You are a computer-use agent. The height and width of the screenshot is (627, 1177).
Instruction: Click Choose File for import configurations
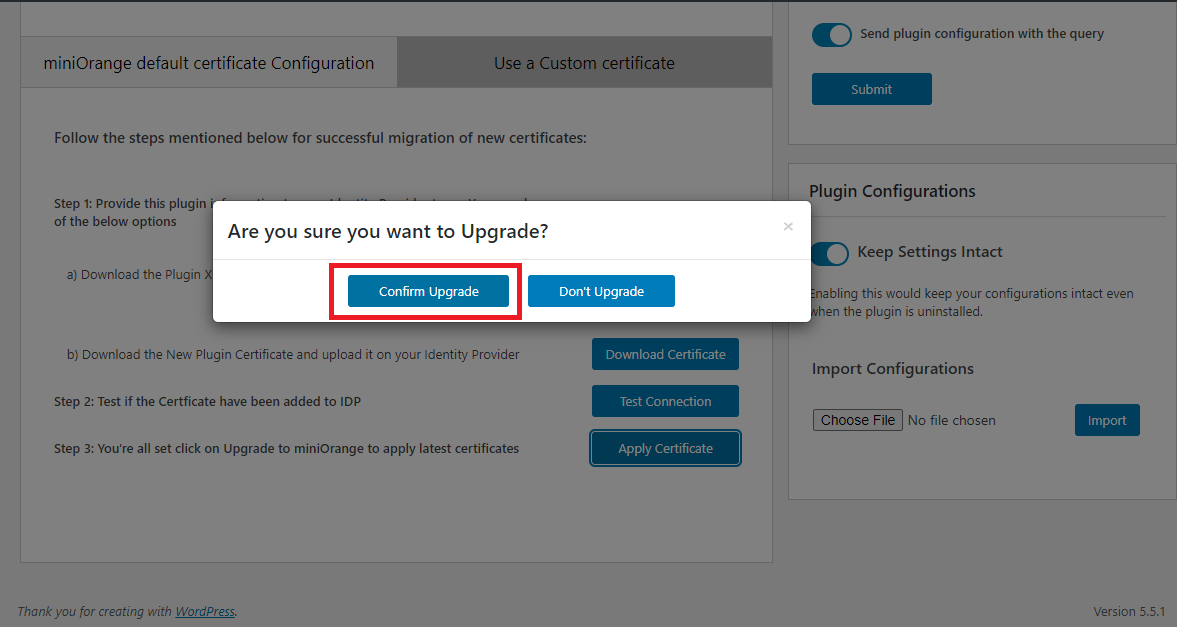click(858, 420)
